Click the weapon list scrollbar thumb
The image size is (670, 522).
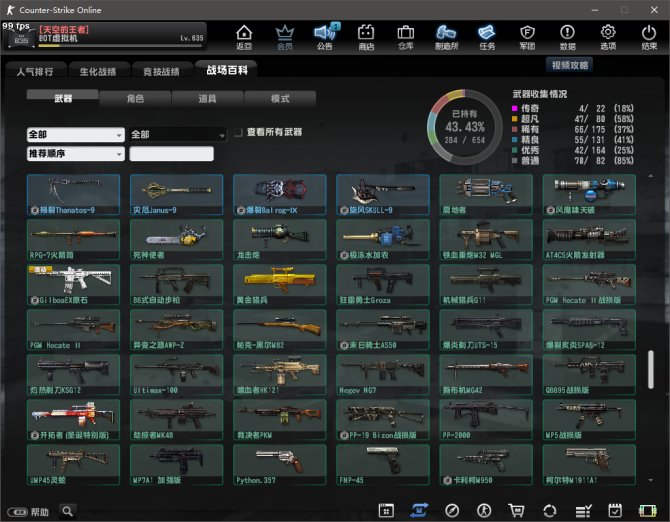[651, 370]
